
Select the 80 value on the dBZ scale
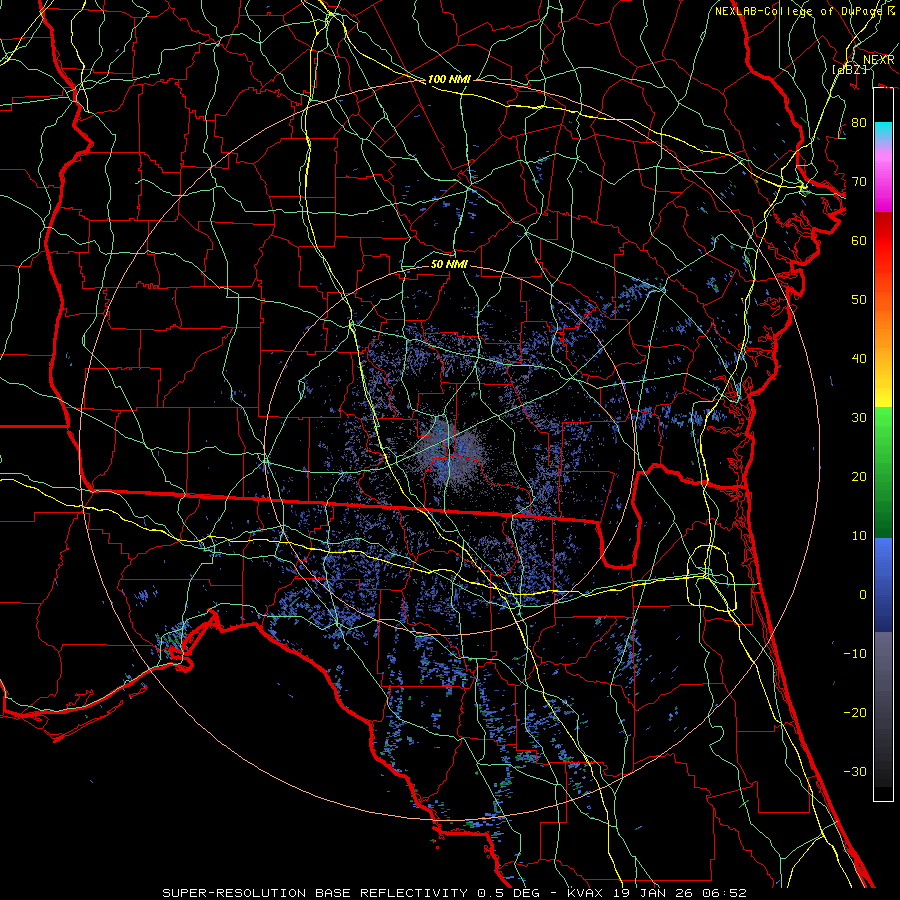859,123
